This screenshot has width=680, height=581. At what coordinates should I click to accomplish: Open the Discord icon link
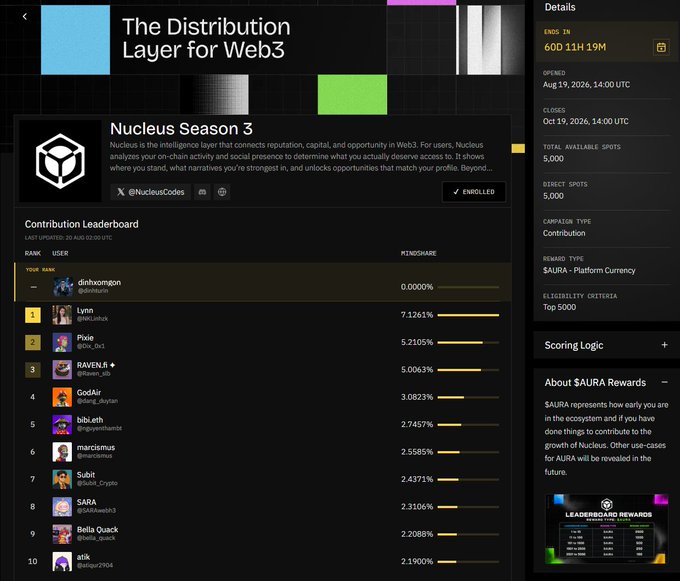pyautogui.click(x=202, y=192)
